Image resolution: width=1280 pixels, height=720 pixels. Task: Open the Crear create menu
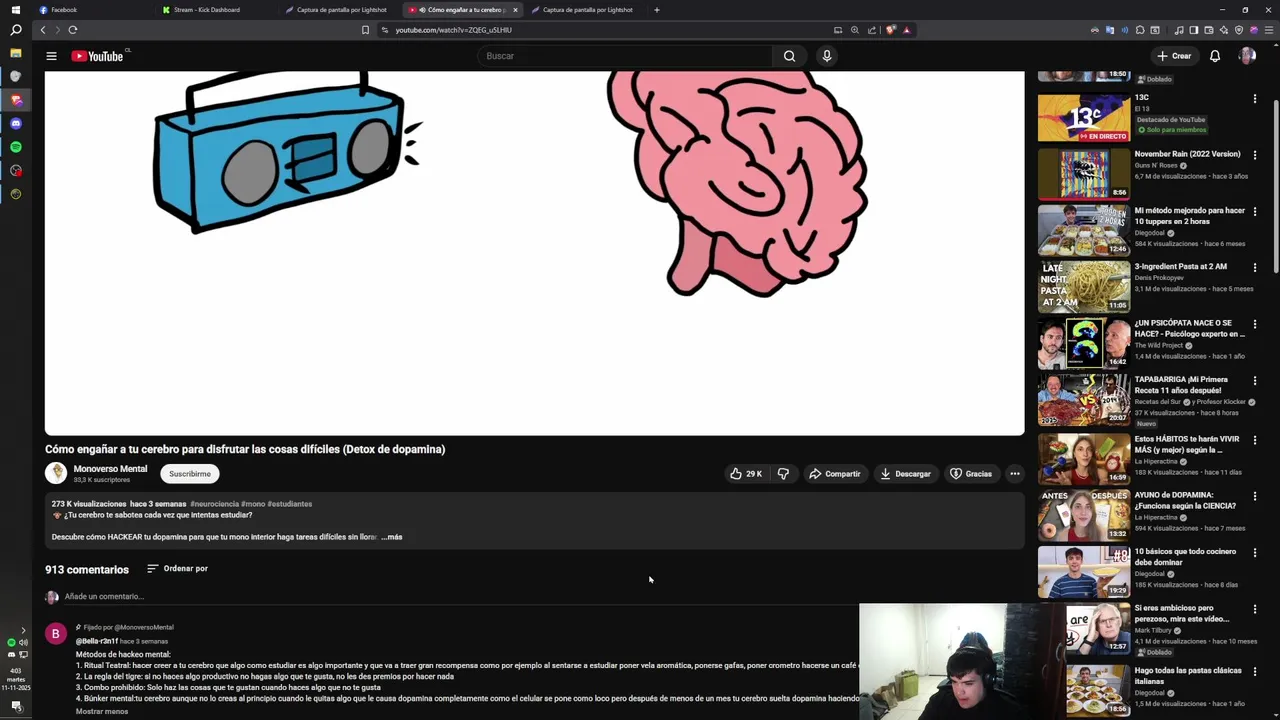click(x=1174, y=56)
